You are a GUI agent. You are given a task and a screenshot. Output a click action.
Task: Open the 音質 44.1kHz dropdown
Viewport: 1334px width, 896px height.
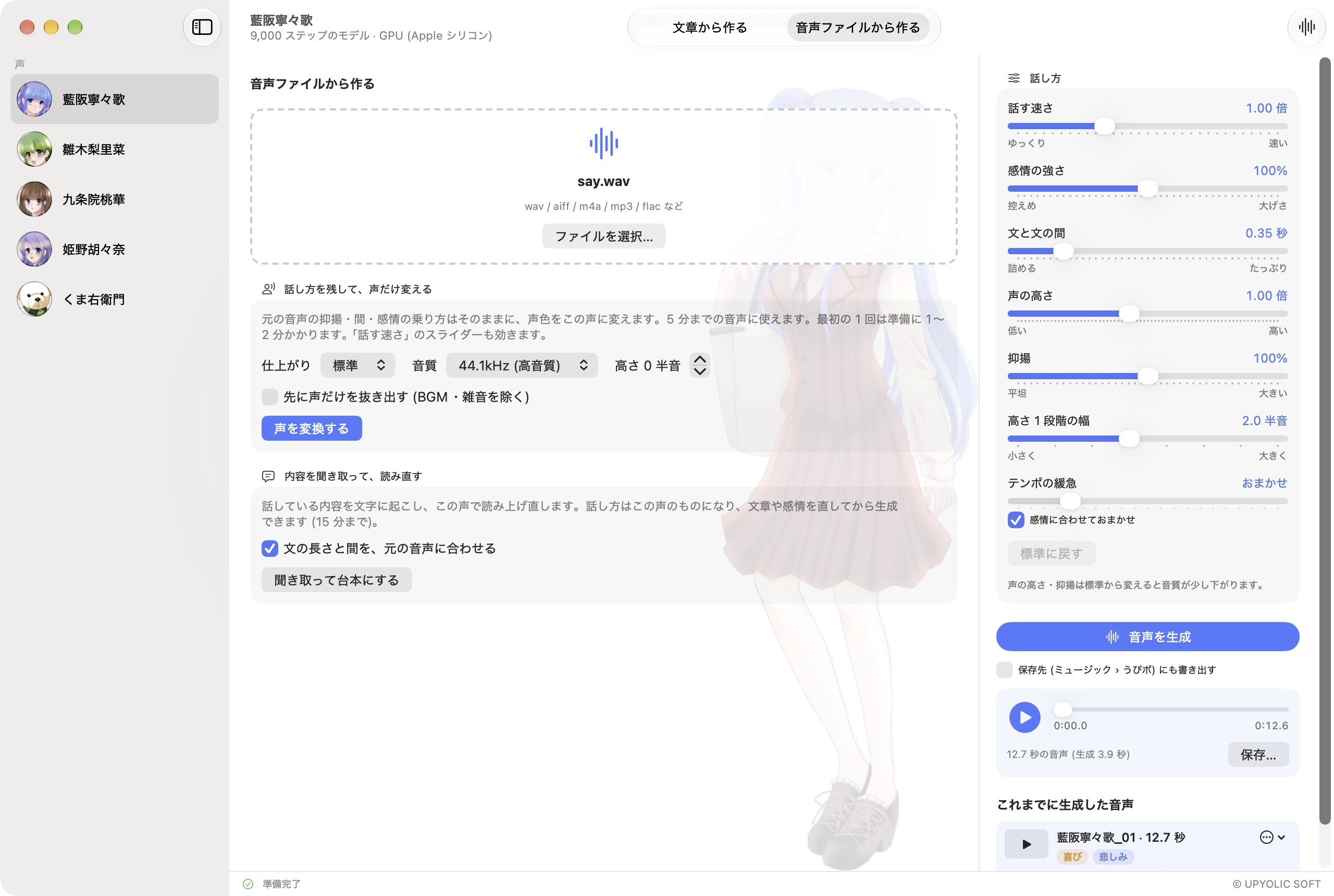pyautogui.click(x=522, y=365)
